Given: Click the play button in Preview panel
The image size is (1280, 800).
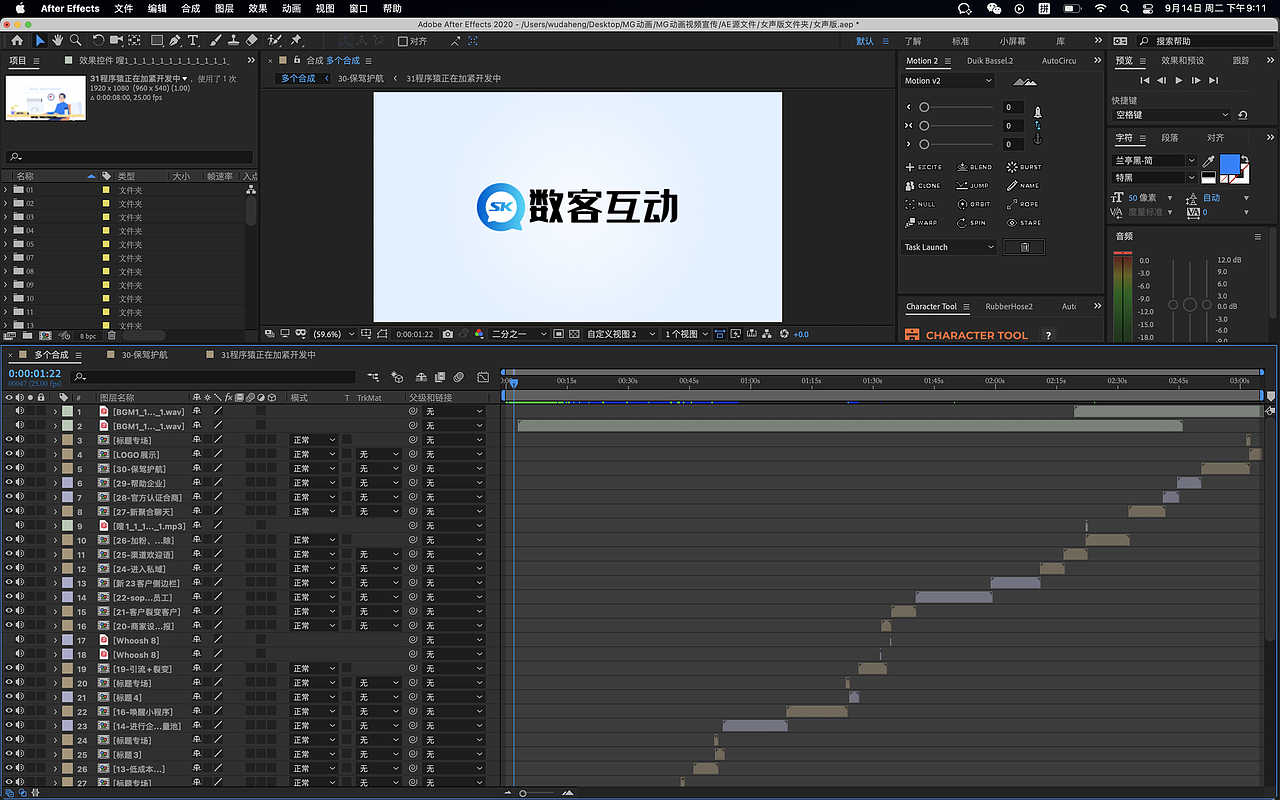Looking at the screenshot, I should [x=1179, y=80].
